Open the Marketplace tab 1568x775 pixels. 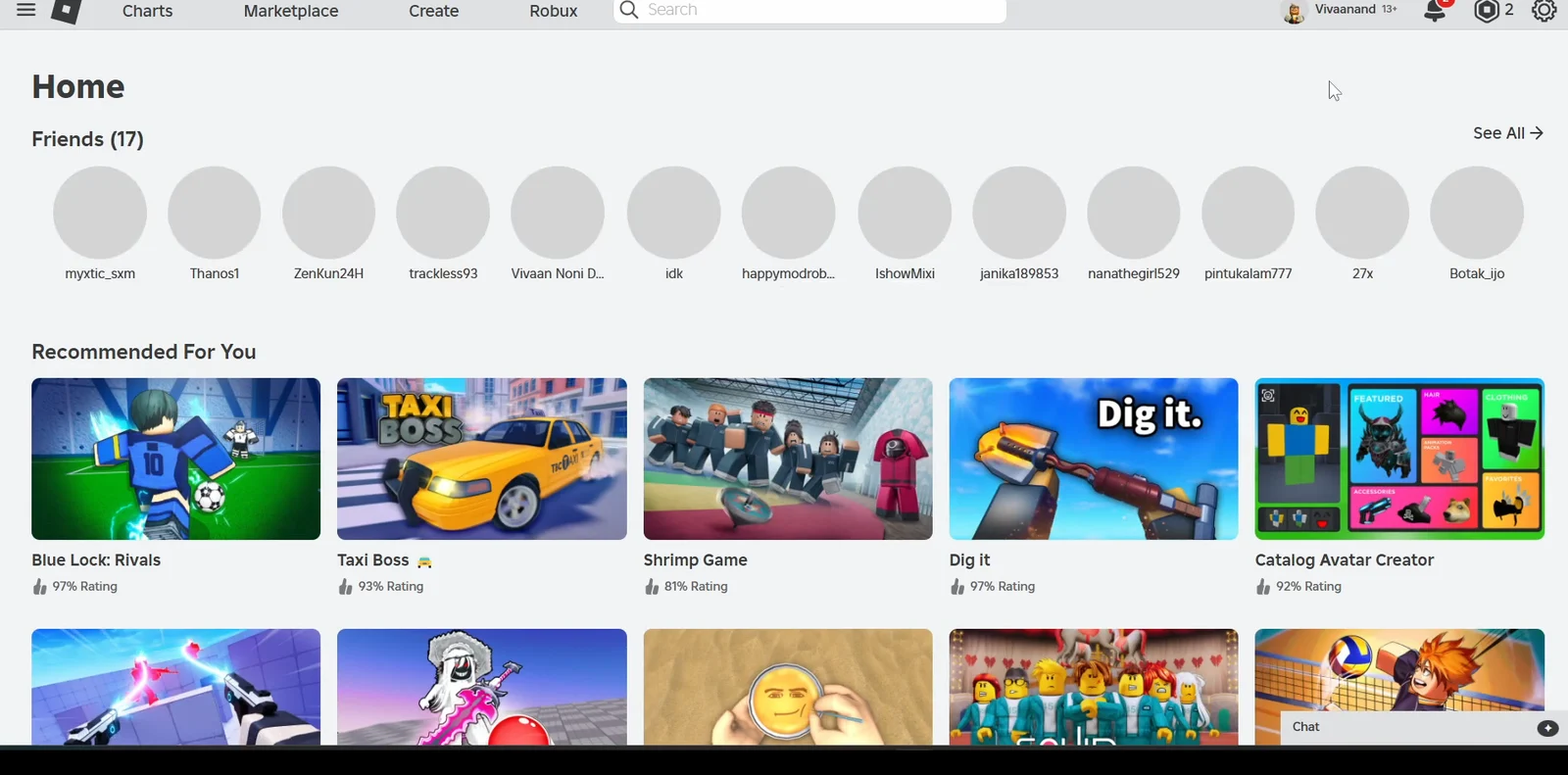291,11
